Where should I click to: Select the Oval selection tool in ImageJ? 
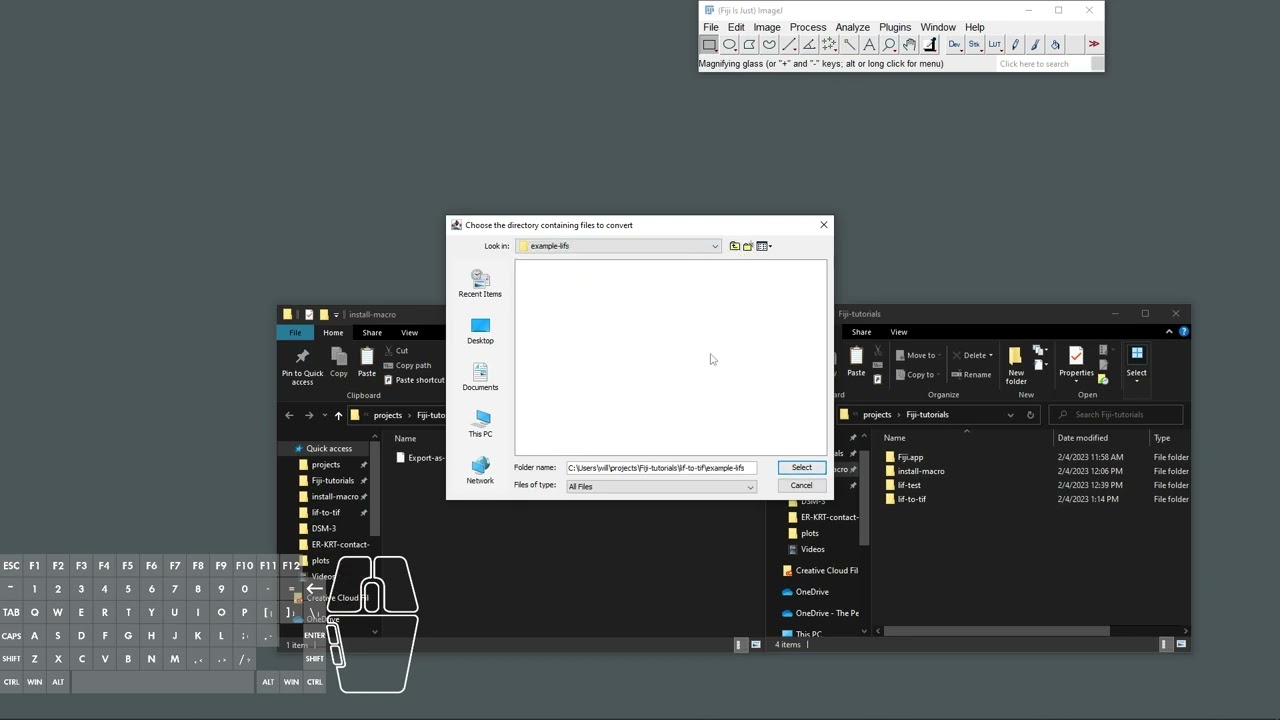[729, 44]
